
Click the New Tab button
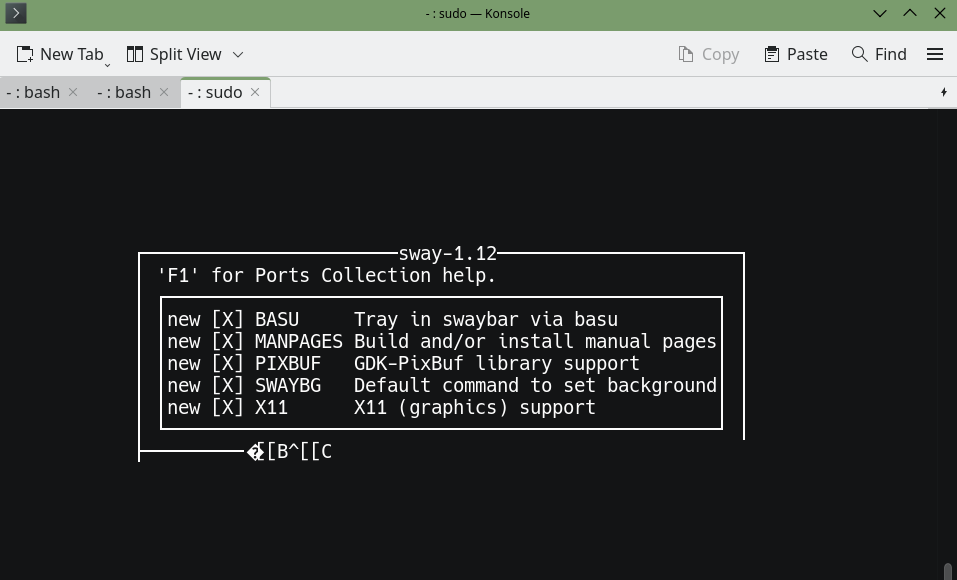click(x=59, y=54)
